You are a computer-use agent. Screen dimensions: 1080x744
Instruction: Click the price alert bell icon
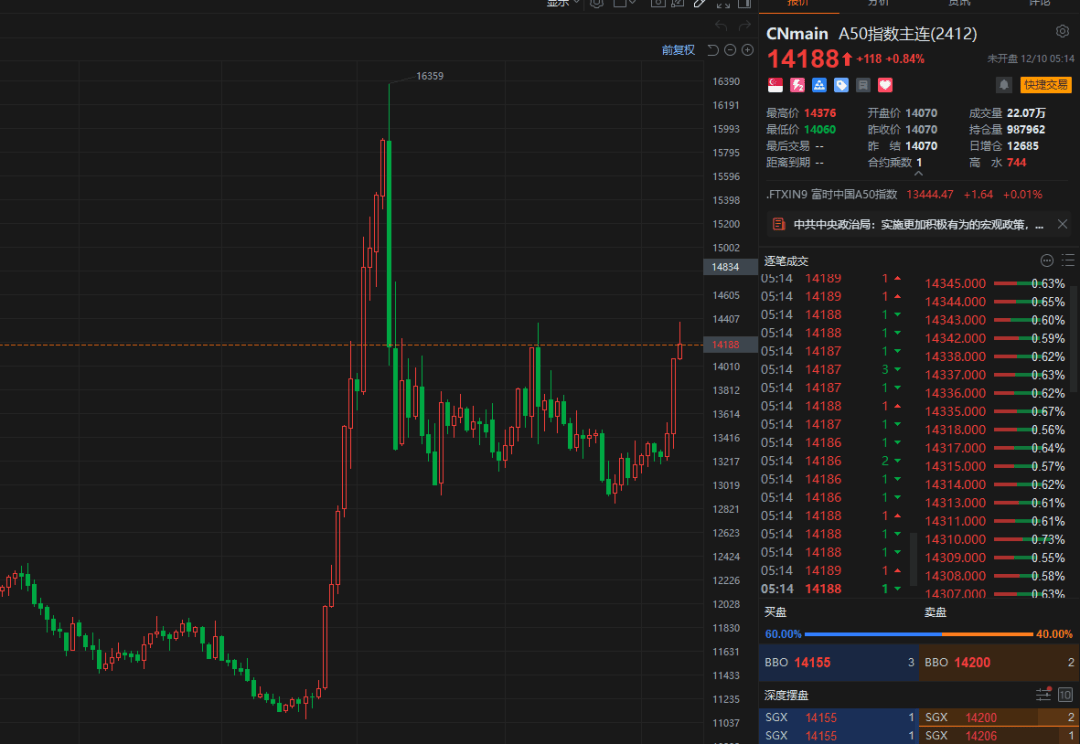[x=1004, y=85]
